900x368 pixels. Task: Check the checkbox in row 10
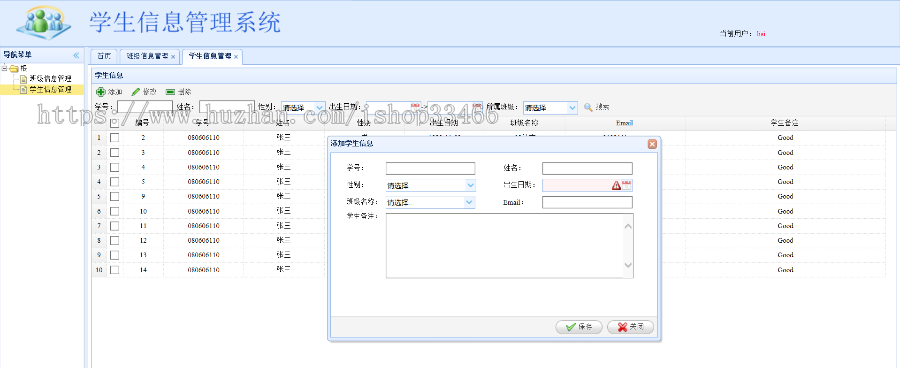coord(114,269)
